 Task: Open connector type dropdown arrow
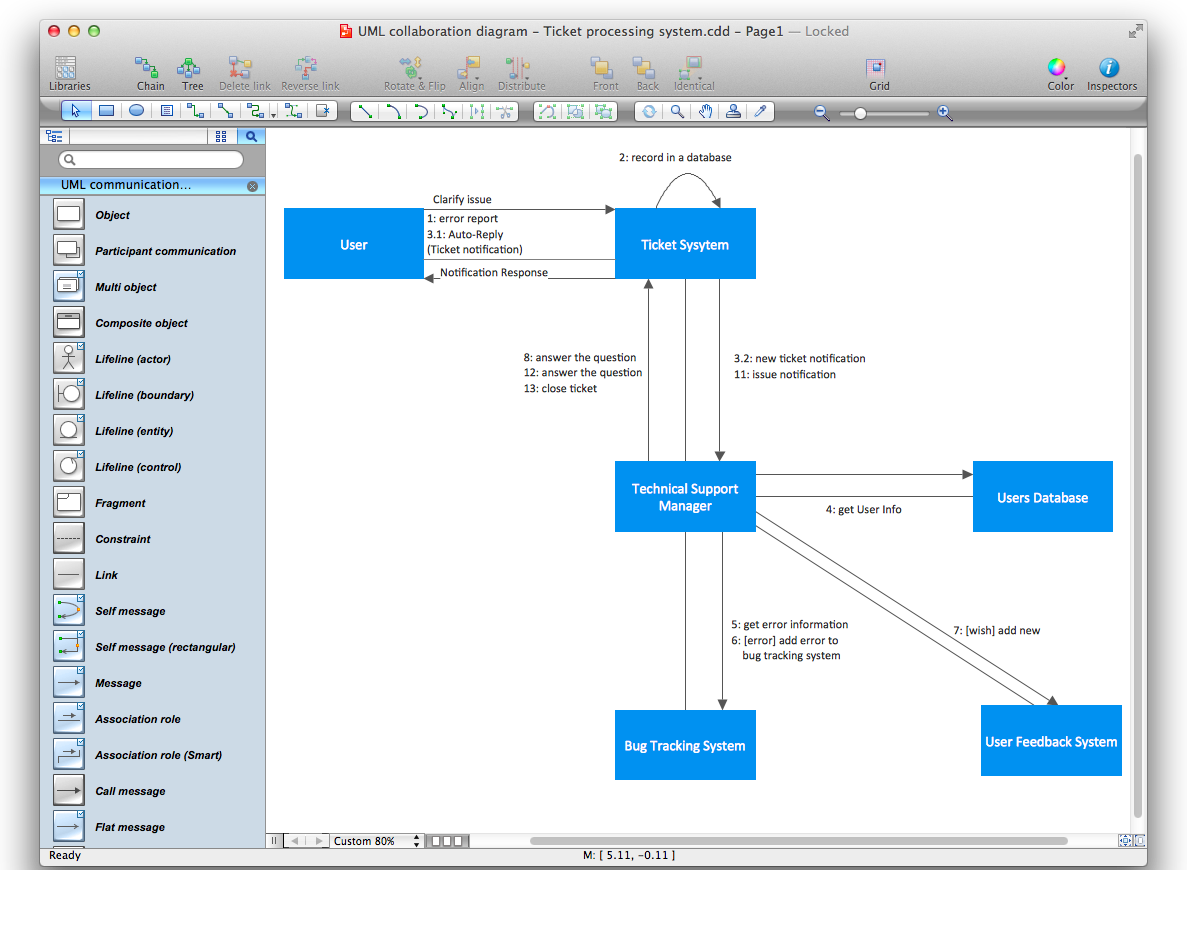click(x=273, y=115)
